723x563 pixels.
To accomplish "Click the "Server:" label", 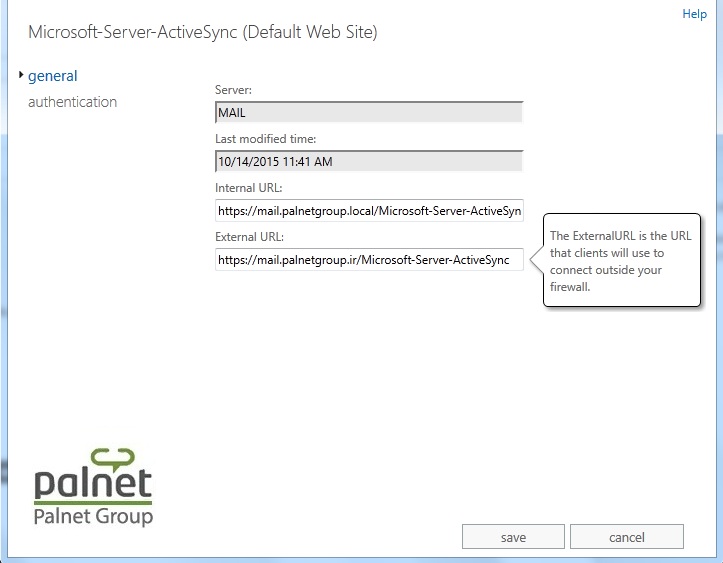I will point(233,90).
